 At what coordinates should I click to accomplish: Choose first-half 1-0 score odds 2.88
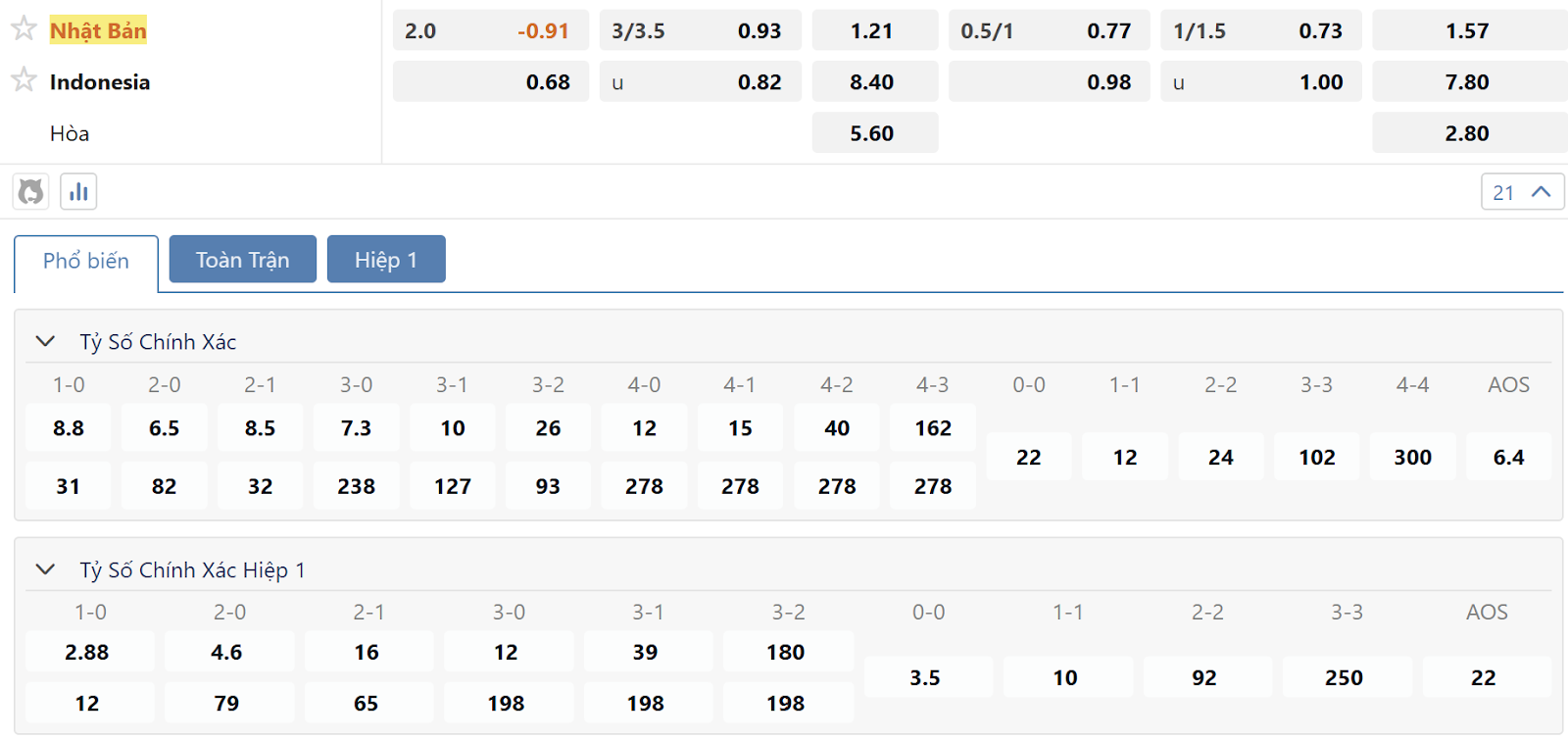88,652
